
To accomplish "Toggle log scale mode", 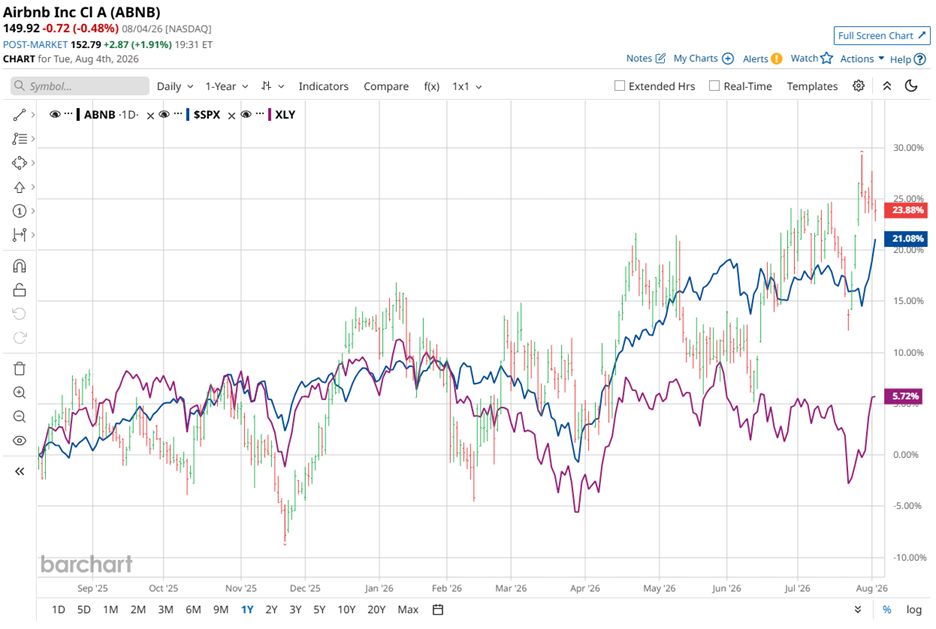I will pos(914,609).
